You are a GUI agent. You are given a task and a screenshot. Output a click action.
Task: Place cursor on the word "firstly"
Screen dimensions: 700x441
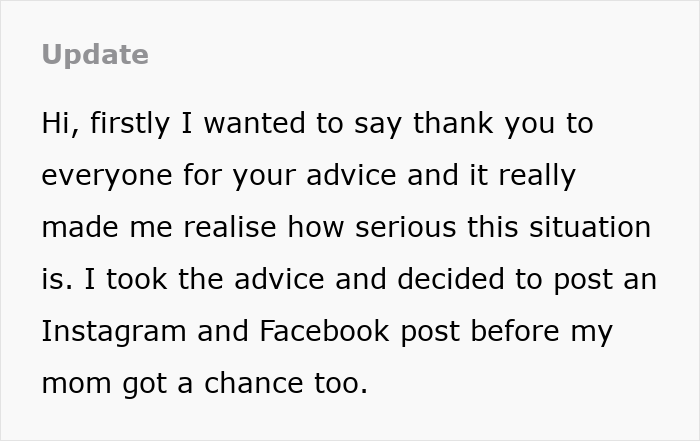click(131, 124)
